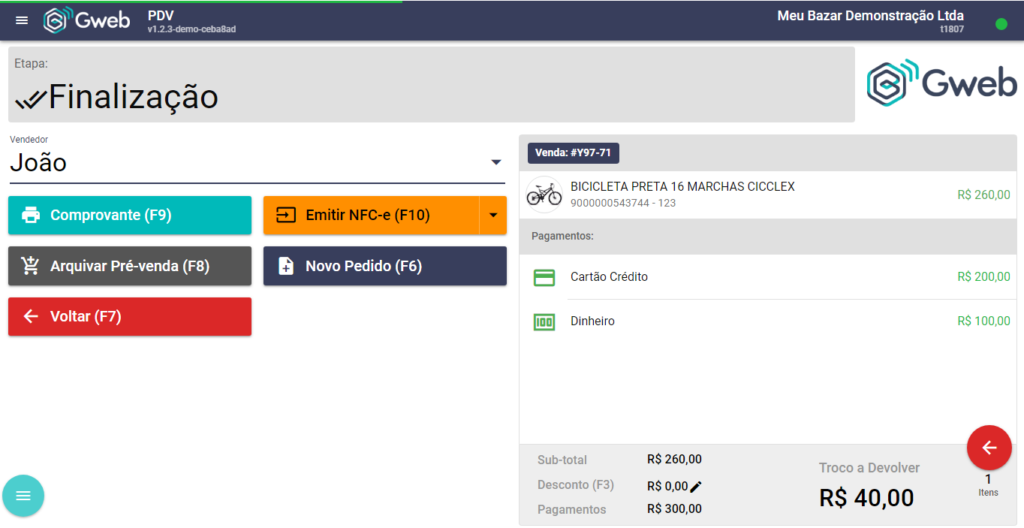Image resolution: width=1024 pixels, height=528 pixels.
Task: Select the Dinheiro payment row
Action: [x=768, y=322]
